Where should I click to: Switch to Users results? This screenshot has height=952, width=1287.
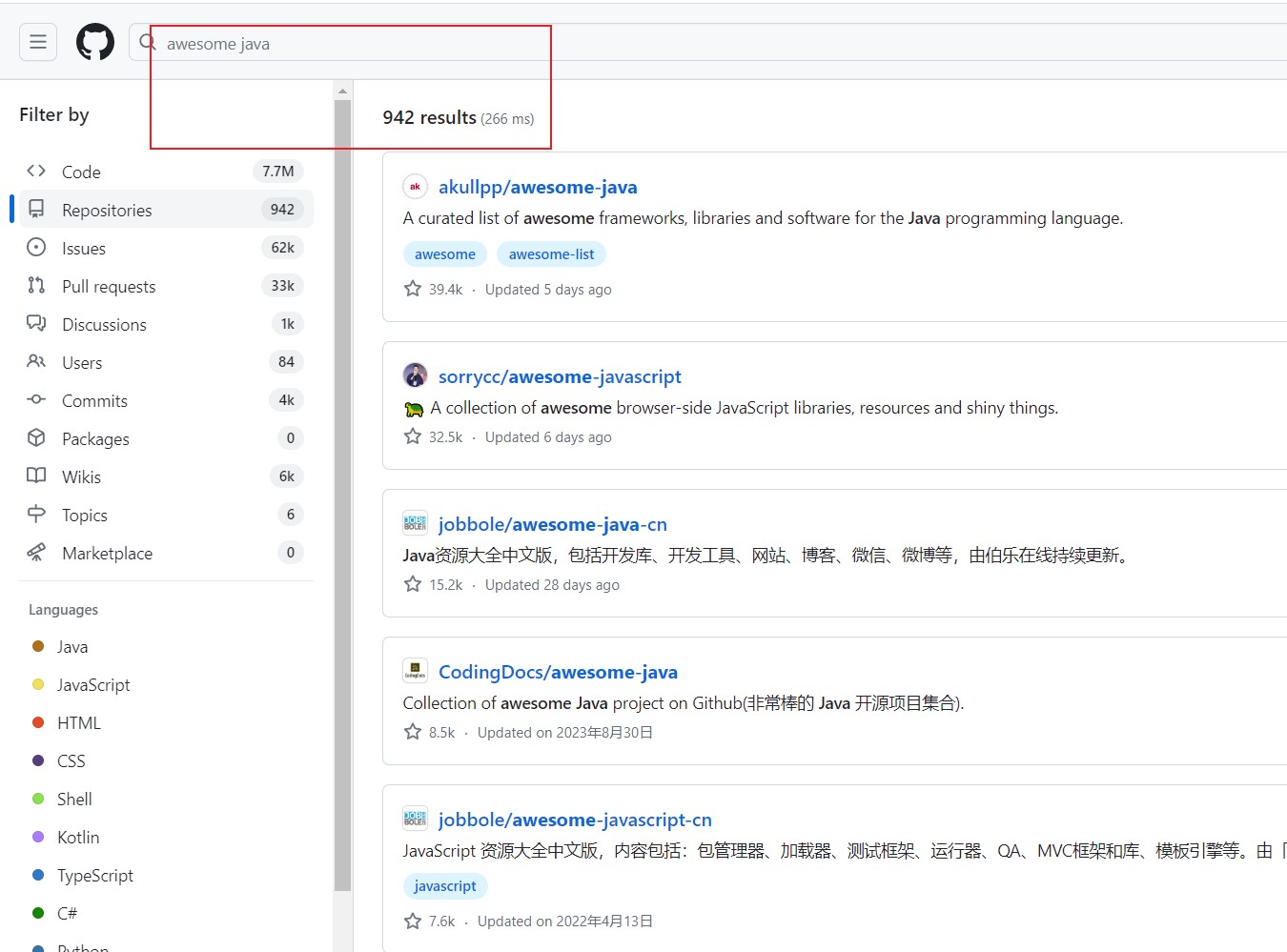click(x=166, y=362)
